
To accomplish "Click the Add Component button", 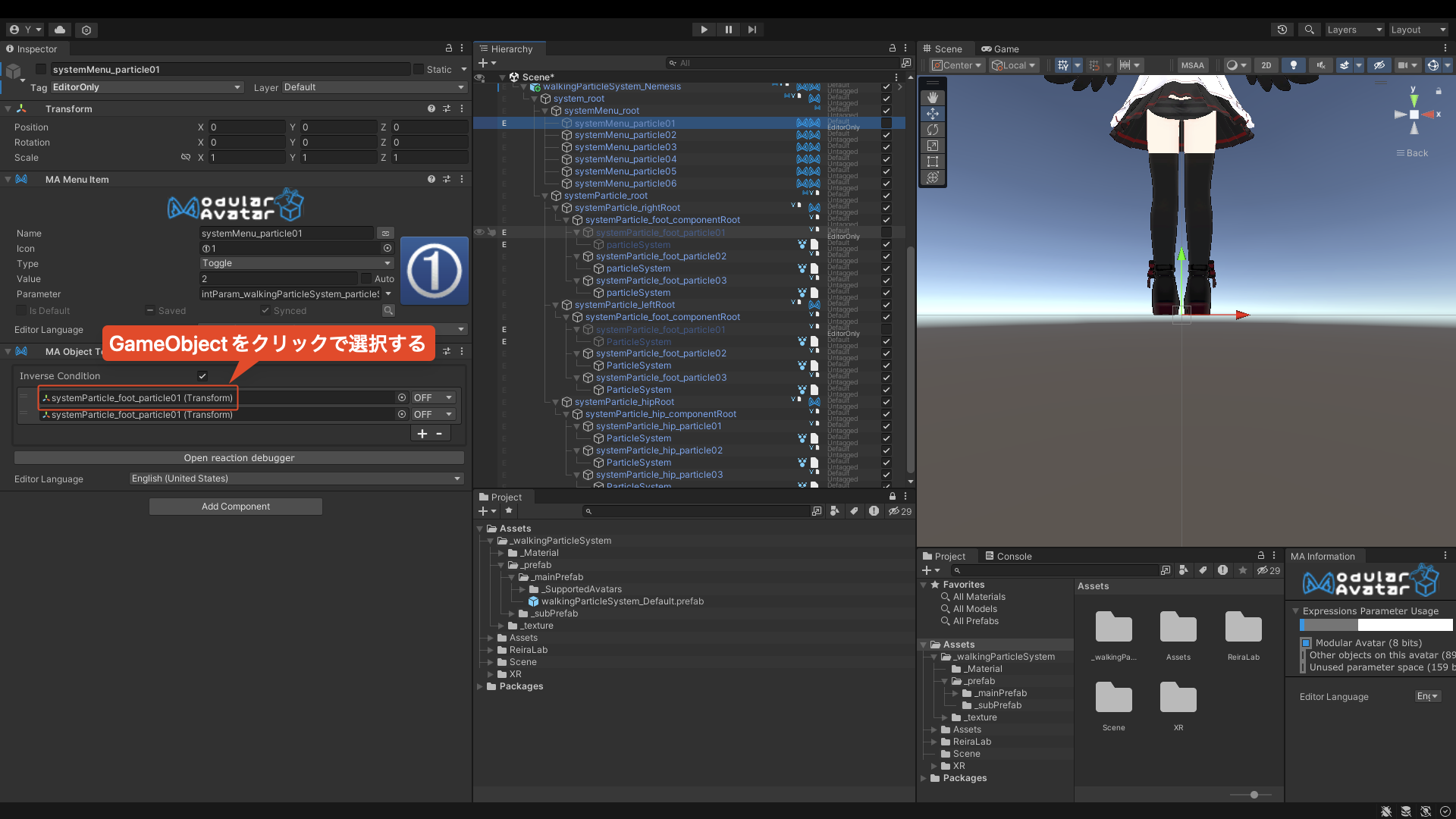I will pos(236,507).
